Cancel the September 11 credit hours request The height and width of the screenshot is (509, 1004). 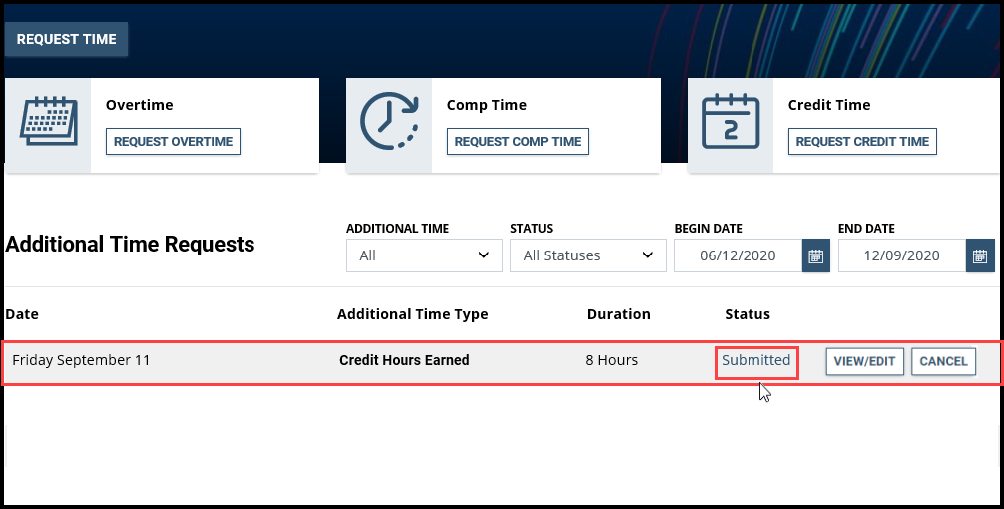[x=944, y=361]
